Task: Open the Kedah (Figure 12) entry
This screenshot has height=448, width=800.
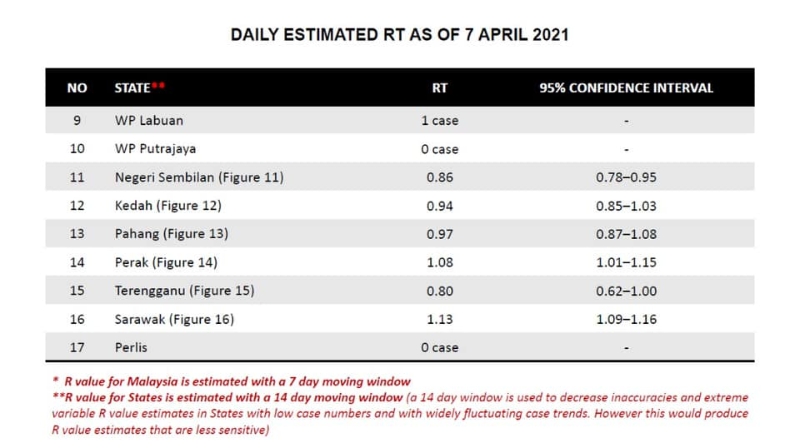Action: coord(168,206)
